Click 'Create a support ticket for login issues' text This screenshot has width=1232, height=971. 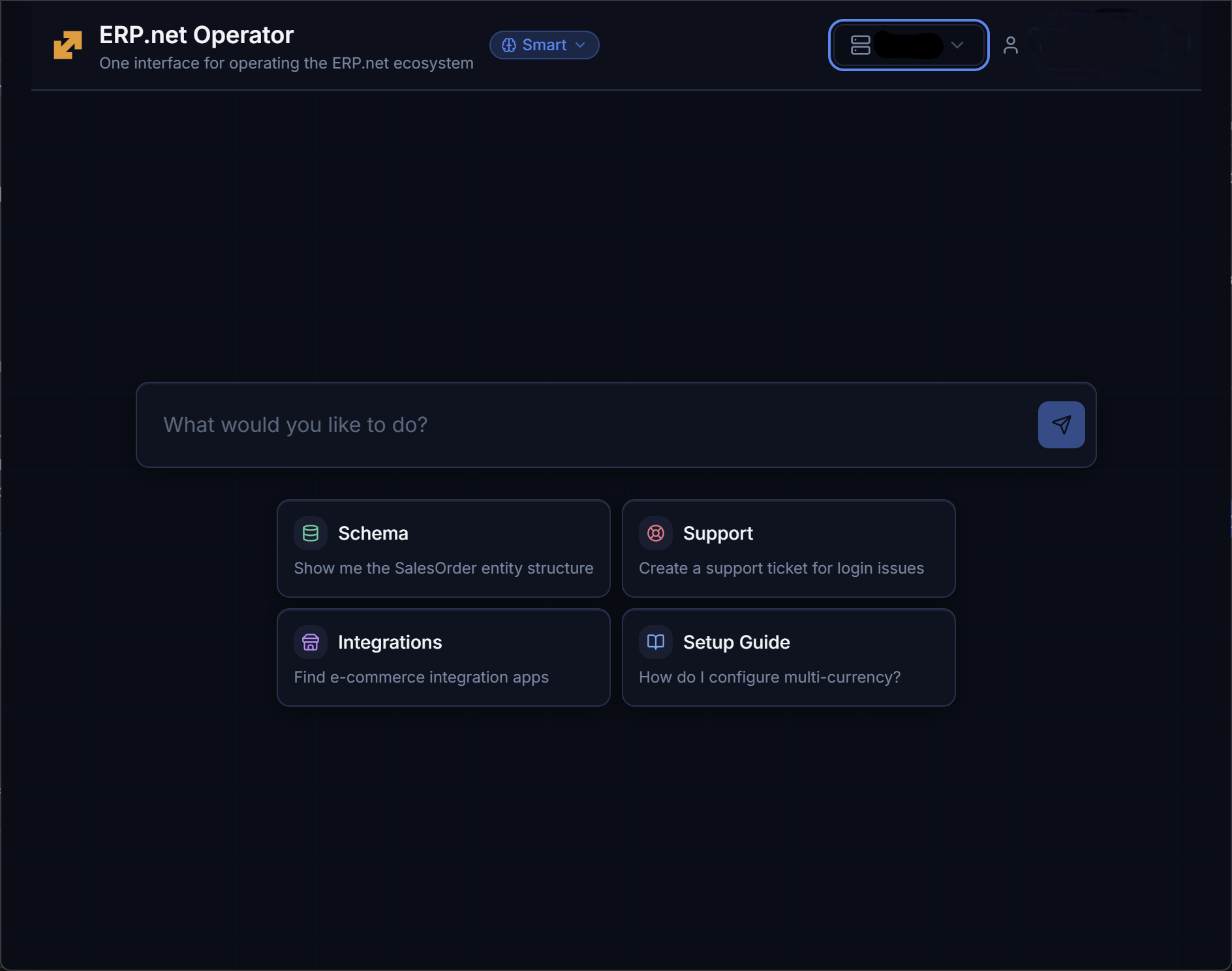click(782, 568)
